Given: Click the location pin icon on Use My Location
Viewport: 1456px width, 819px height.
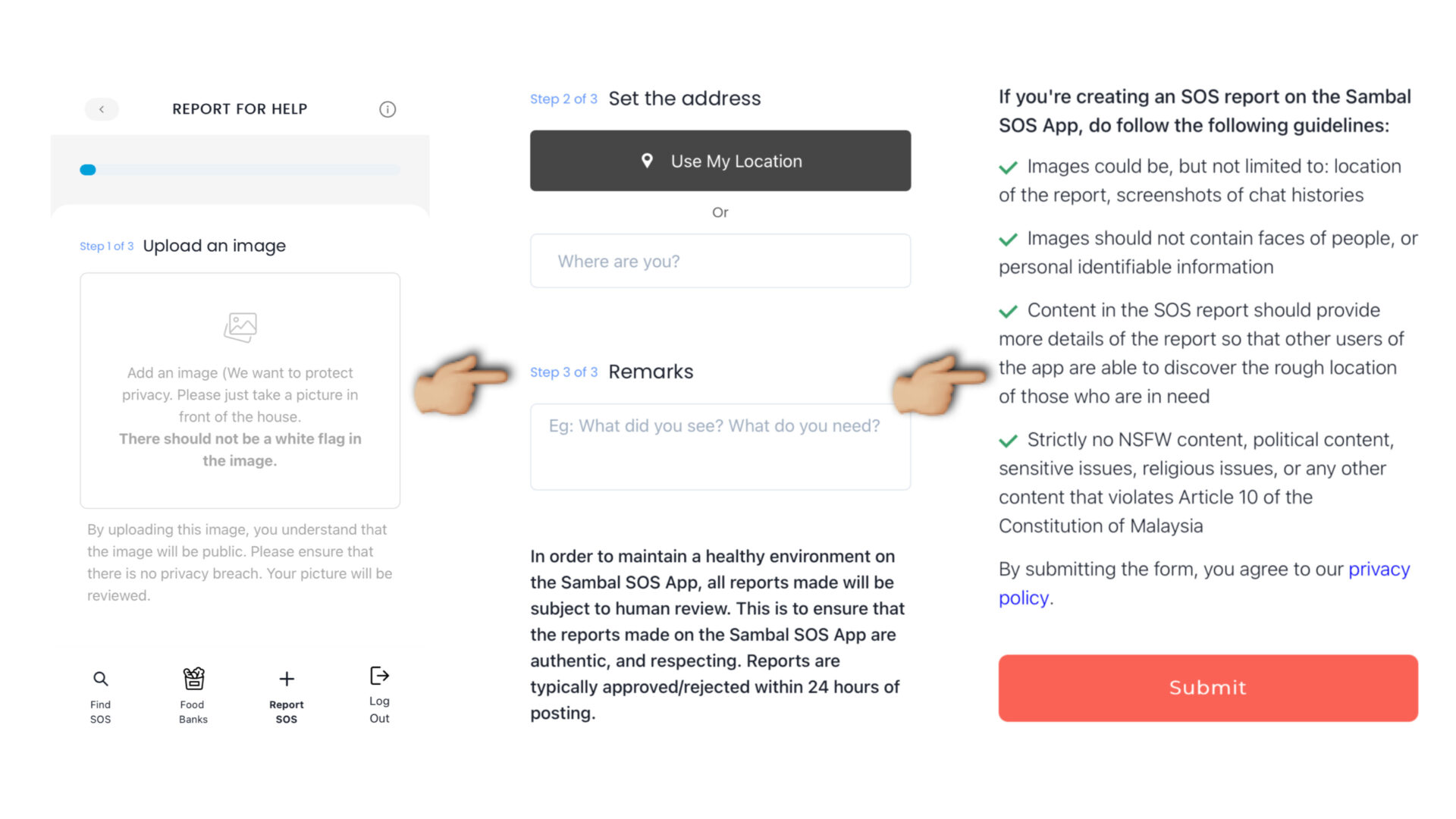Looking at the screenshot, I should [x=648, y=161].
